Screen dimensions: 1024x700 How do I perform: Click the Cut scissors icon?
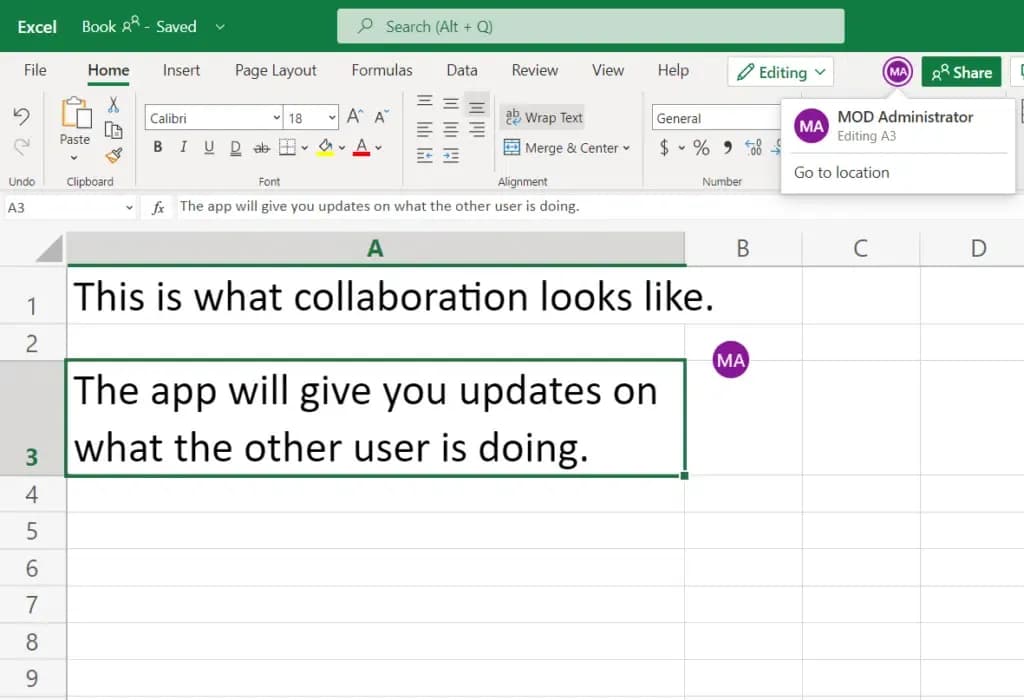(113, 104)
